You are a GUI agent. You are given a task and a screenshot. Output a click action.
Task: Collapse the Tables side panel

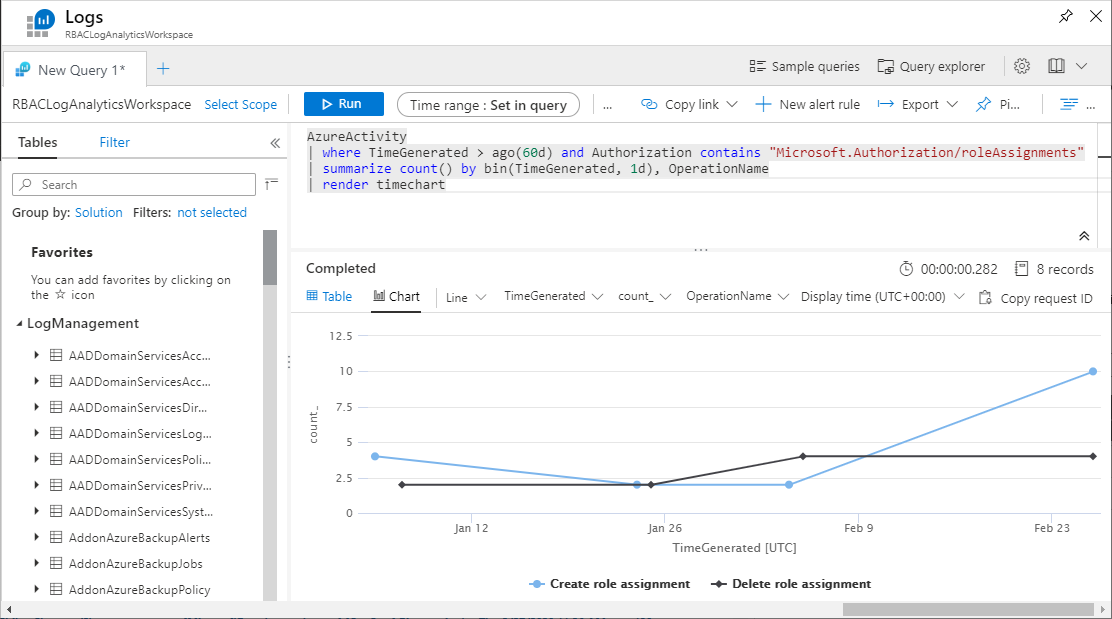pyautogui.click(x=275, y=143)
